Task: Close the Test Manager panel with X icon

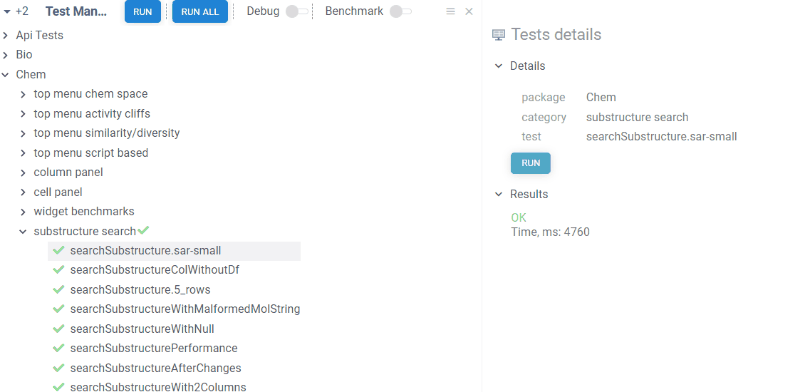Action: (x=469, y=11)
